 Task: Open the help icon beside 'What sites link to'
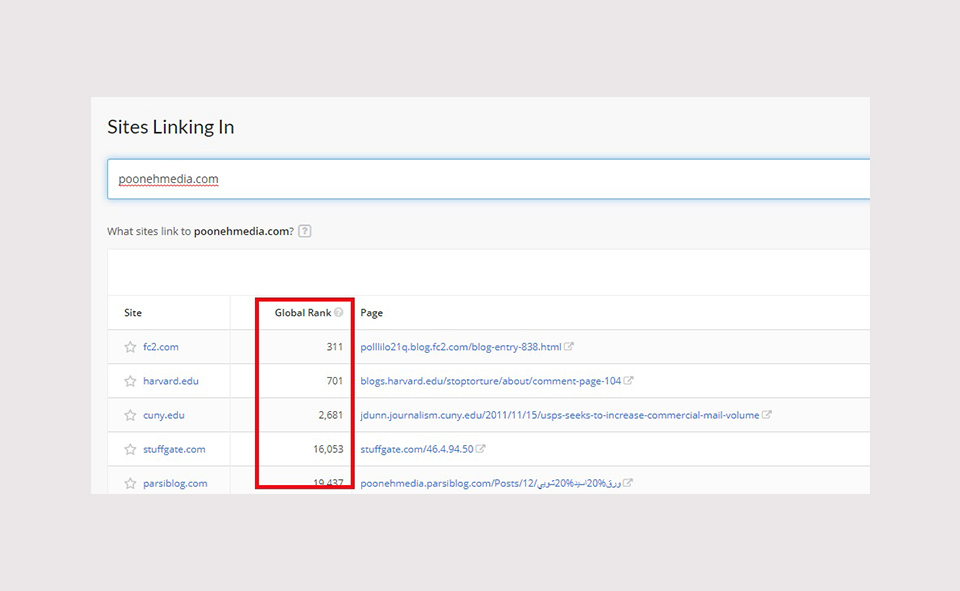point(304,231)
